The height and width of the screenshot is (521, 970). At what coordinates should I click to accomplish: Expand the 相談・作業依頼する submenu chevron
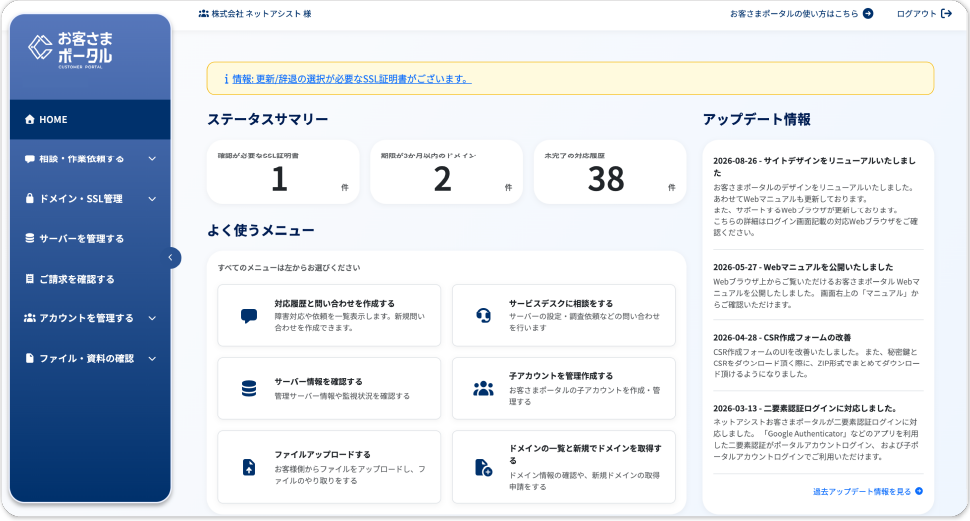152,159
